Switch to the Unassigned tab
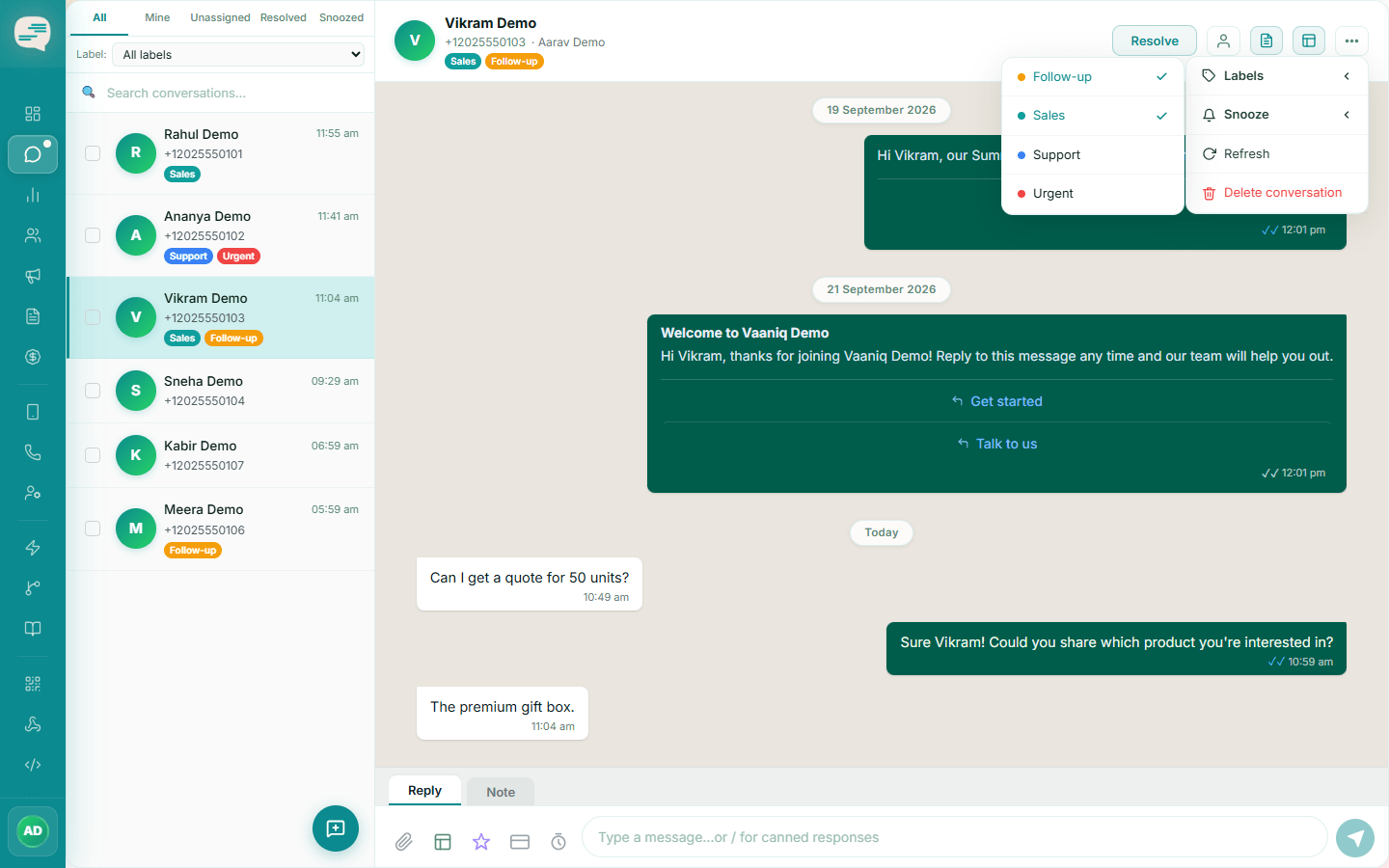 (x=220, y=17)
